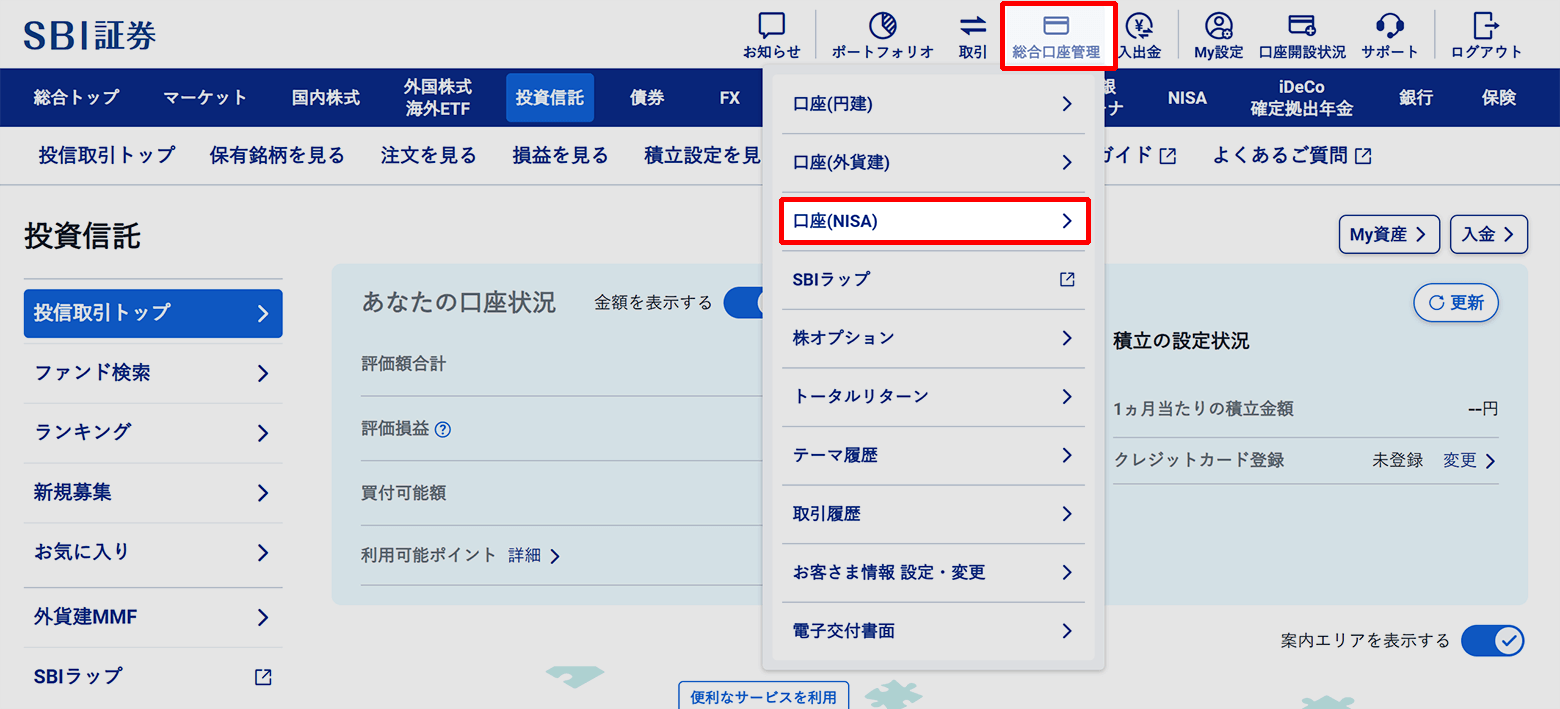Expand ランキング in the left sidebar
The width and height of the screenshot is (1560, 709).
(153, 433)
